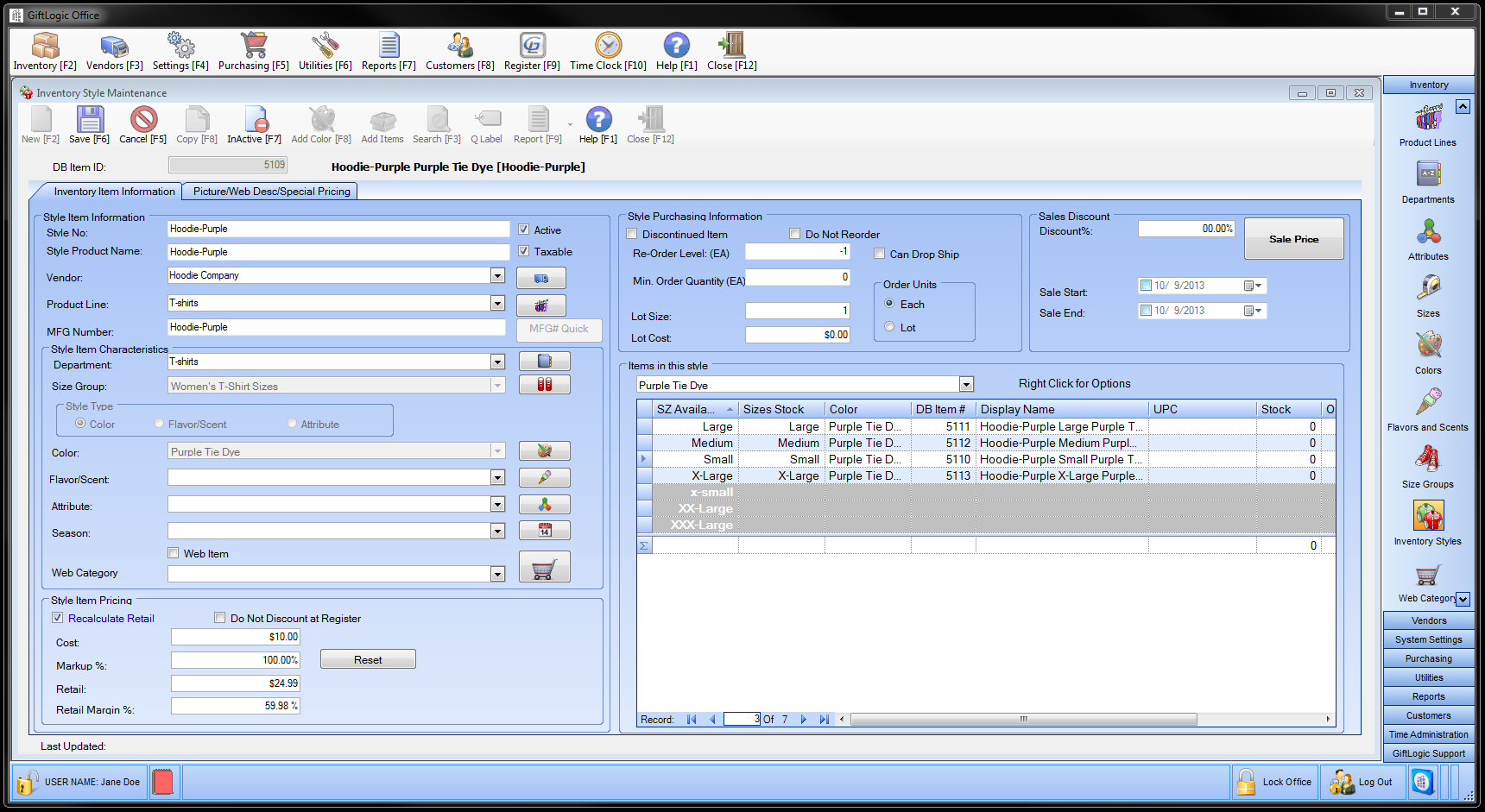This screenshot has height=812, width=1485.
Task: Open Sizes in sidebar
Action: click(x=1427, y=296)
